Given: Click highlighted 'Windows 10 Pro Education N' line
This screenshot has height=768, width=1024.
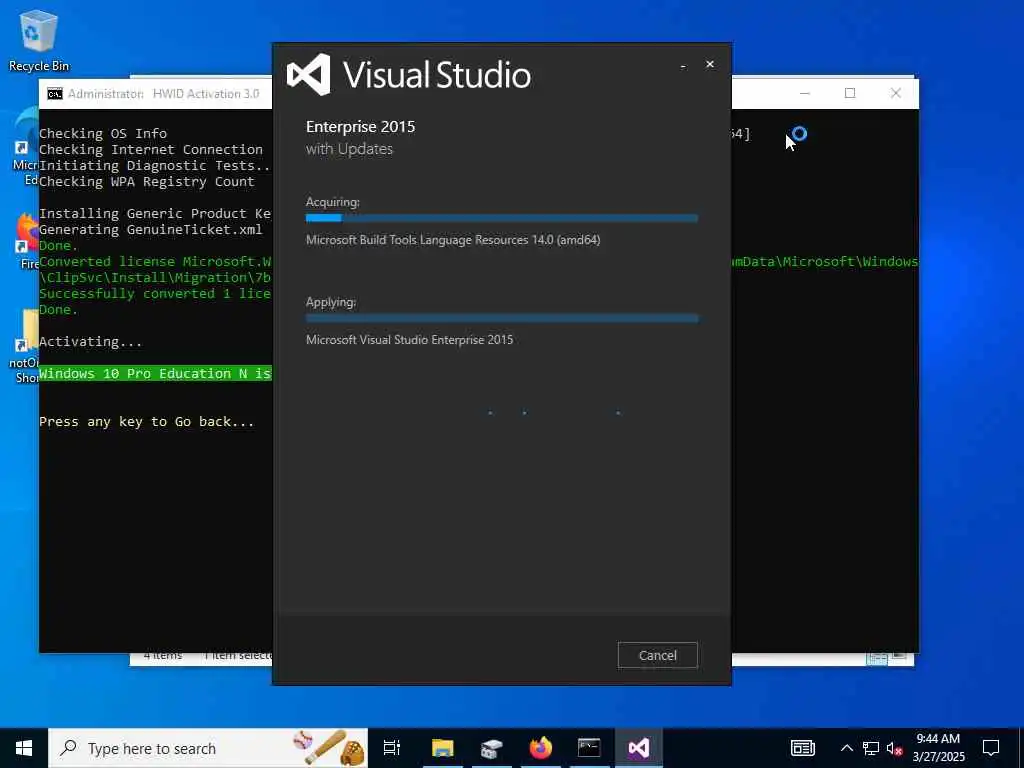Looking at the screenshot, I should (155, 374).
